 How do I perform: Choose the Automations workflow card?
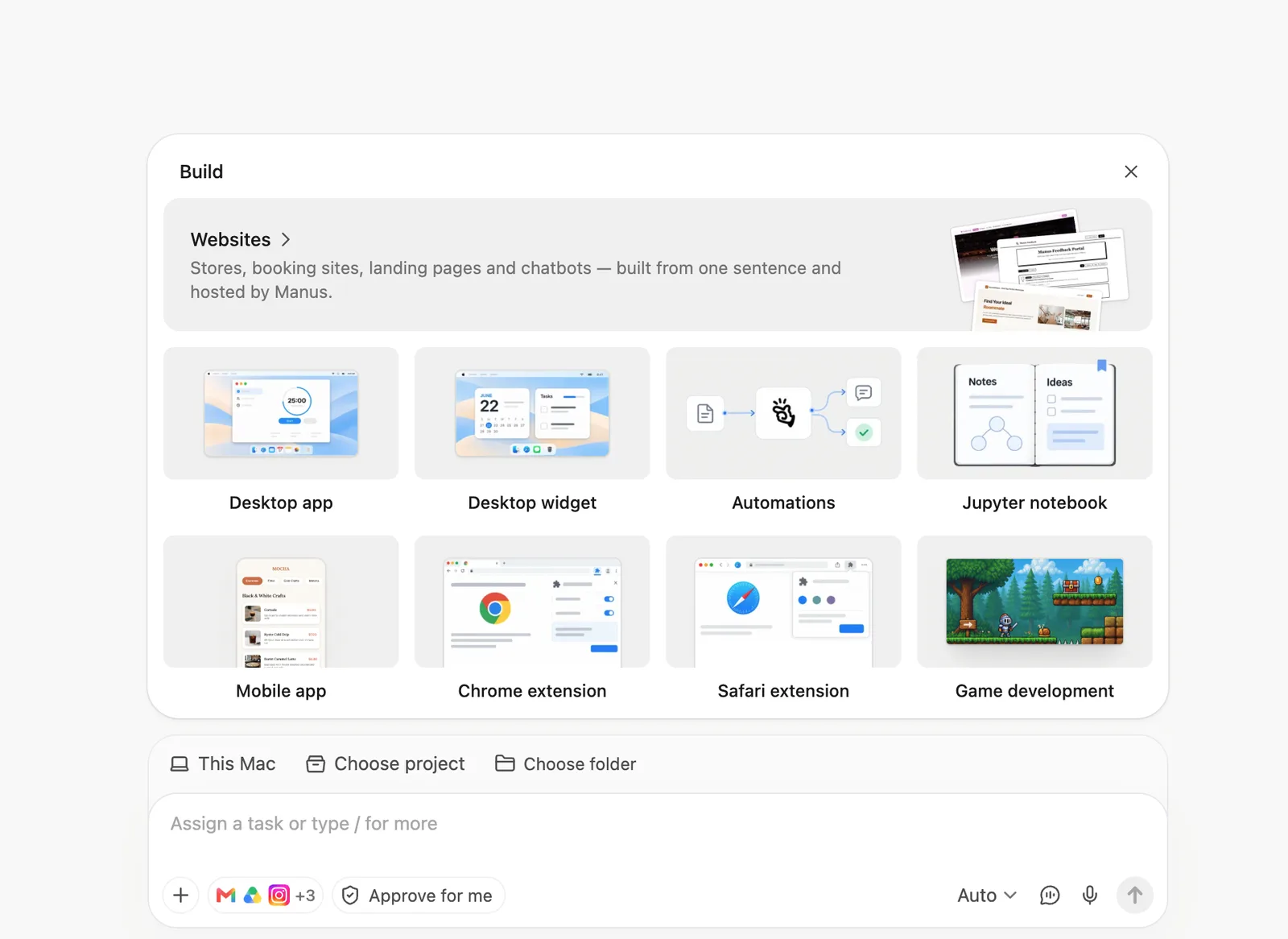point(783,413)
